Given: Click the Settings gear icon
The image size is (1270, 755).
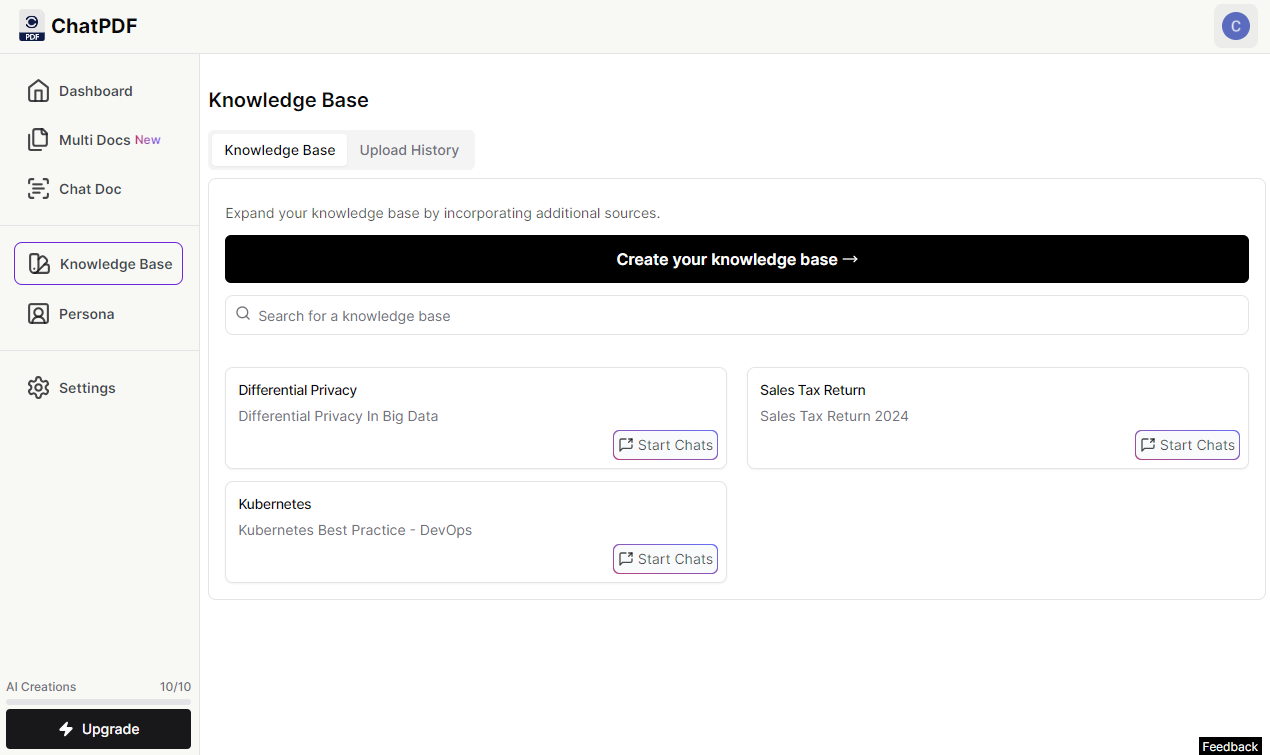Looking at the screenshot, I should (38, 388).
